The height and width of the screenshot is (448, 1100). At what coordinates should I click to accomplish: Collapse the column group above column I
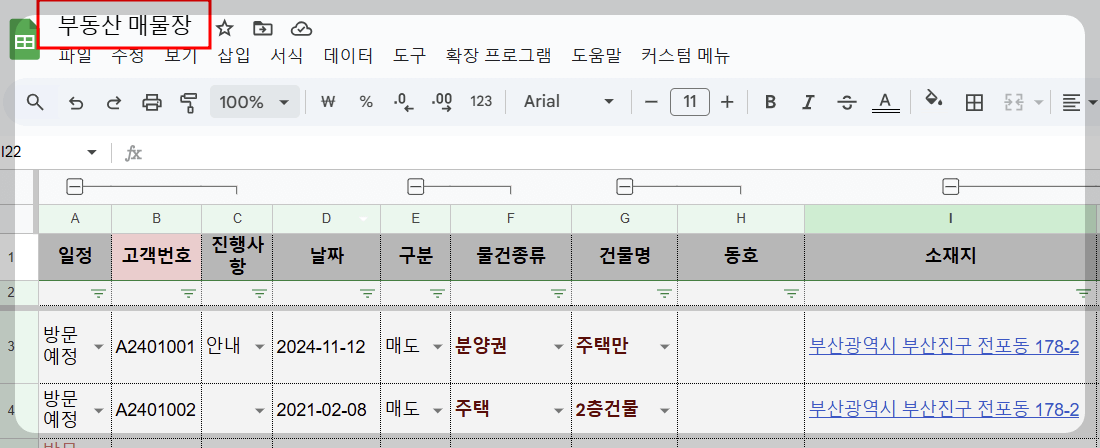click(951, 186)
